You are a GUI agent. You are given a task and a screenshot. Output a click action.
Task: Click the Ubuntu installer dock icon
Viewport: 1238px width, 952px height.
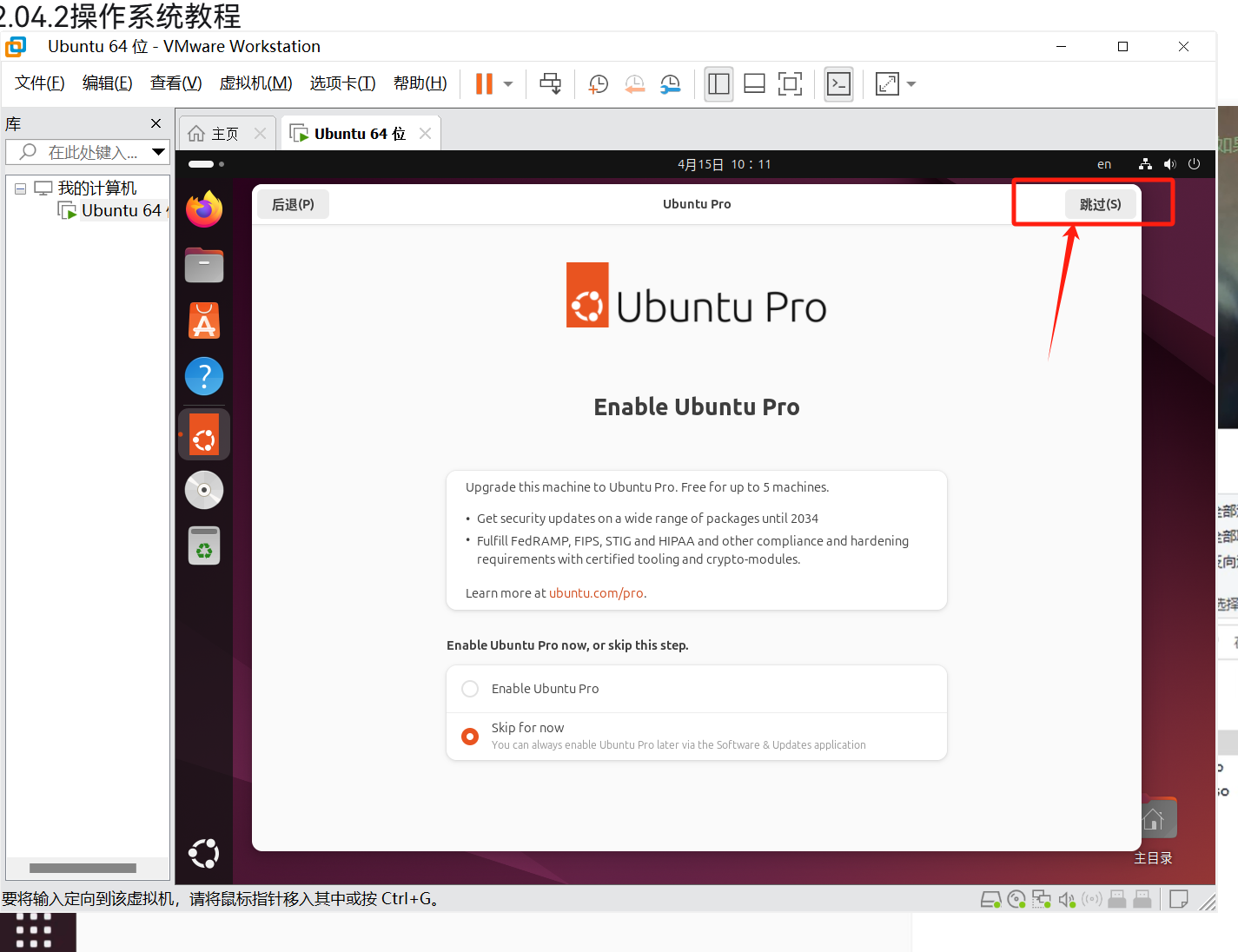click(204, 434)
